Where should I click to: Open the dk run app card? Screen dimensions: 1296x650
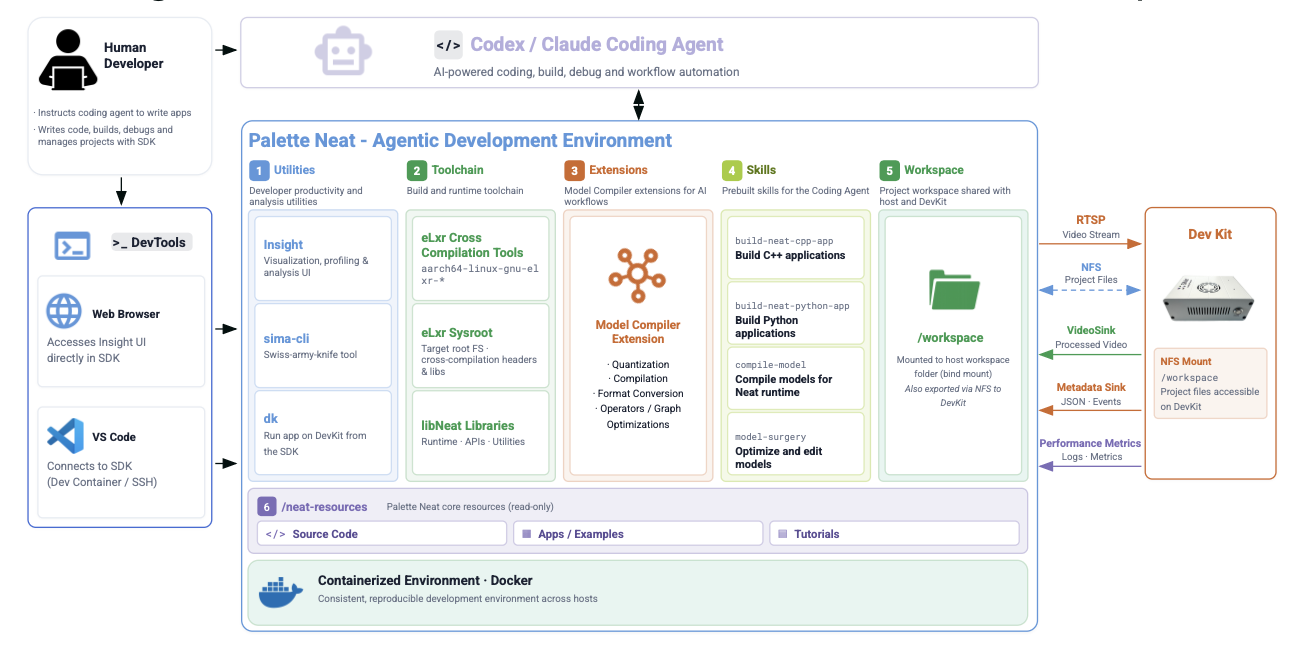[x=323, y=432]
